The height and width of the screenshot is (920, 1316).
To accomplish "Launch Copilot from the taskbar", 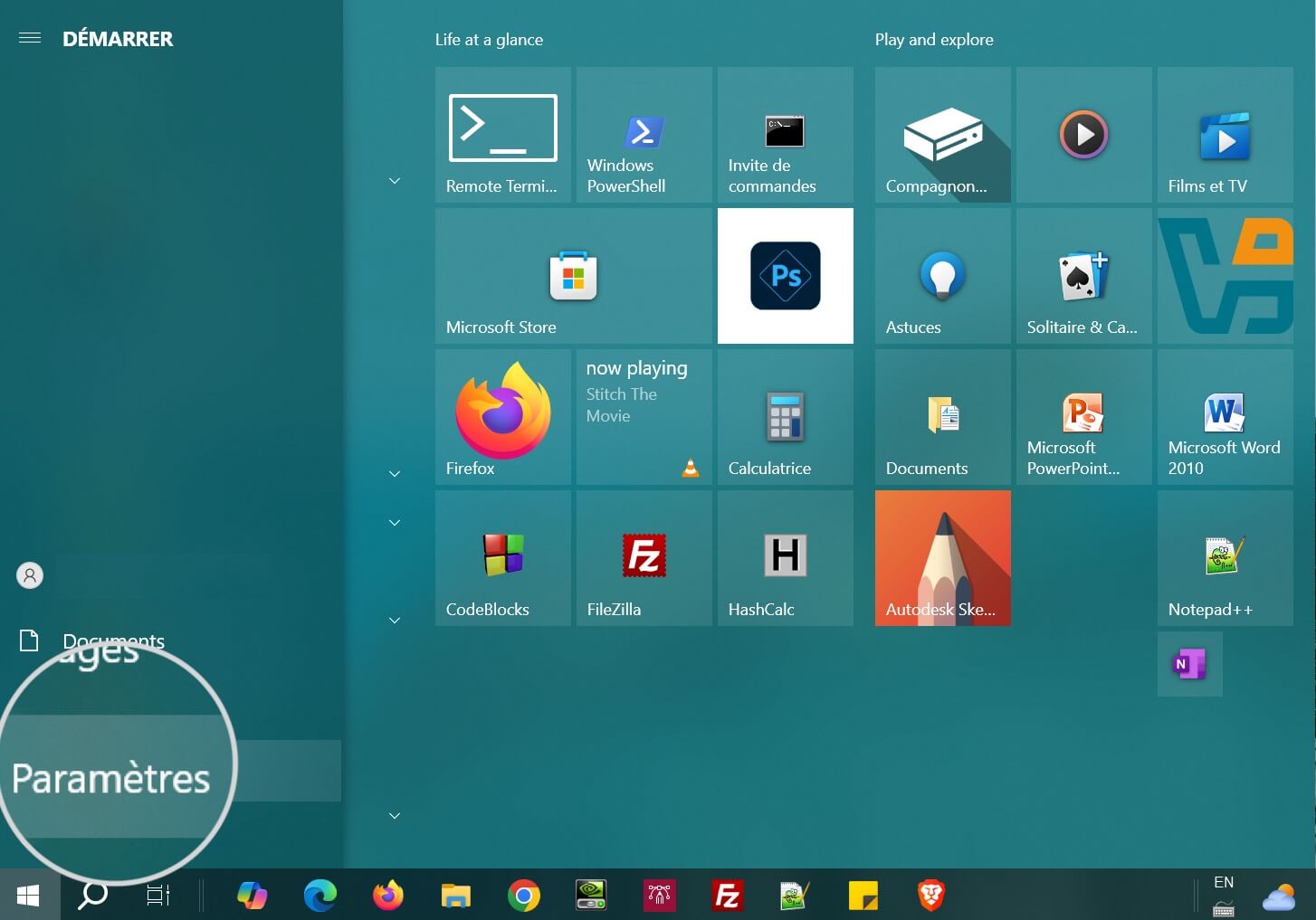I will [253, 896].
